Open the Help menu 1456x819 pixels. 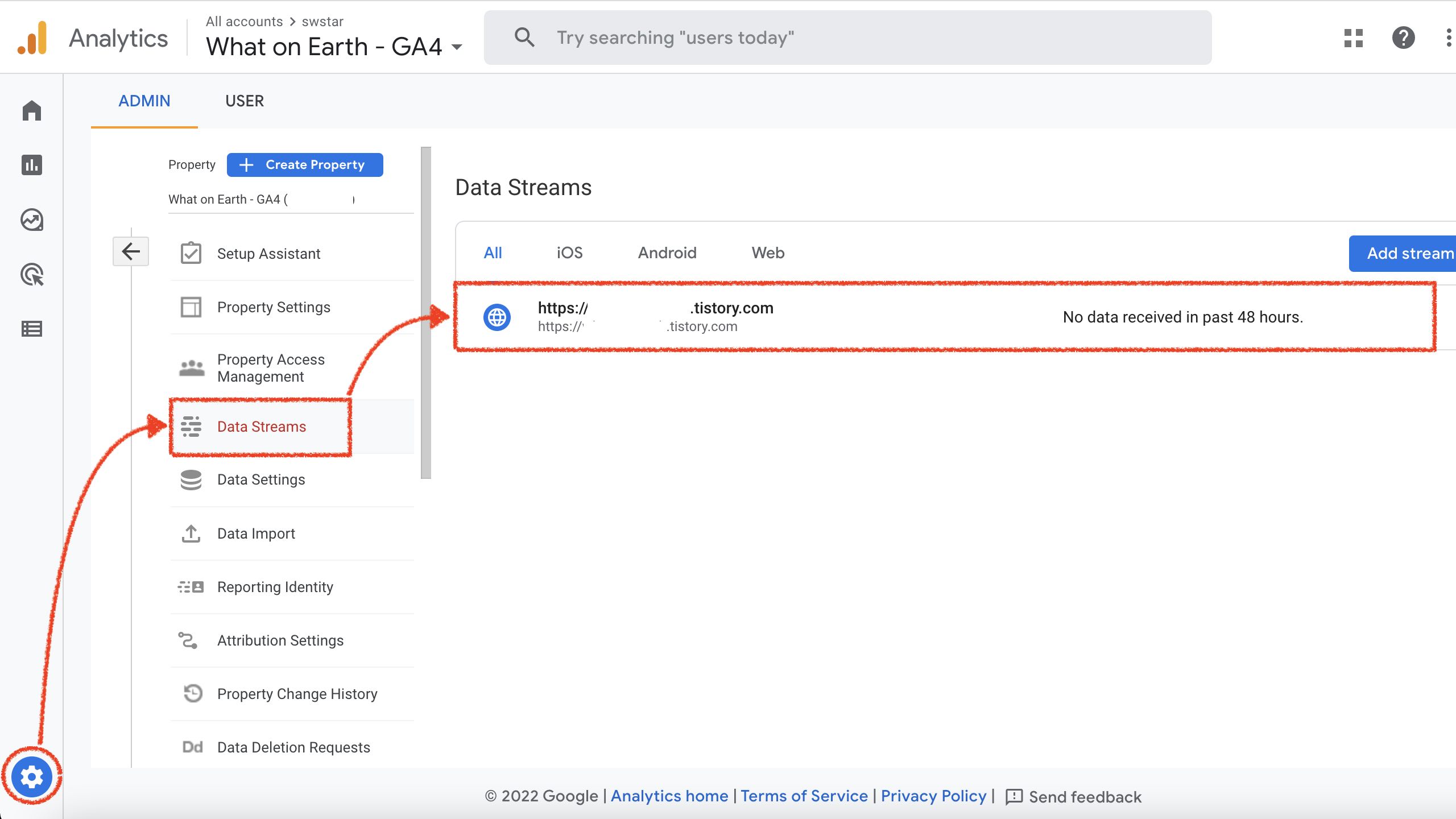coord(1403,38)
